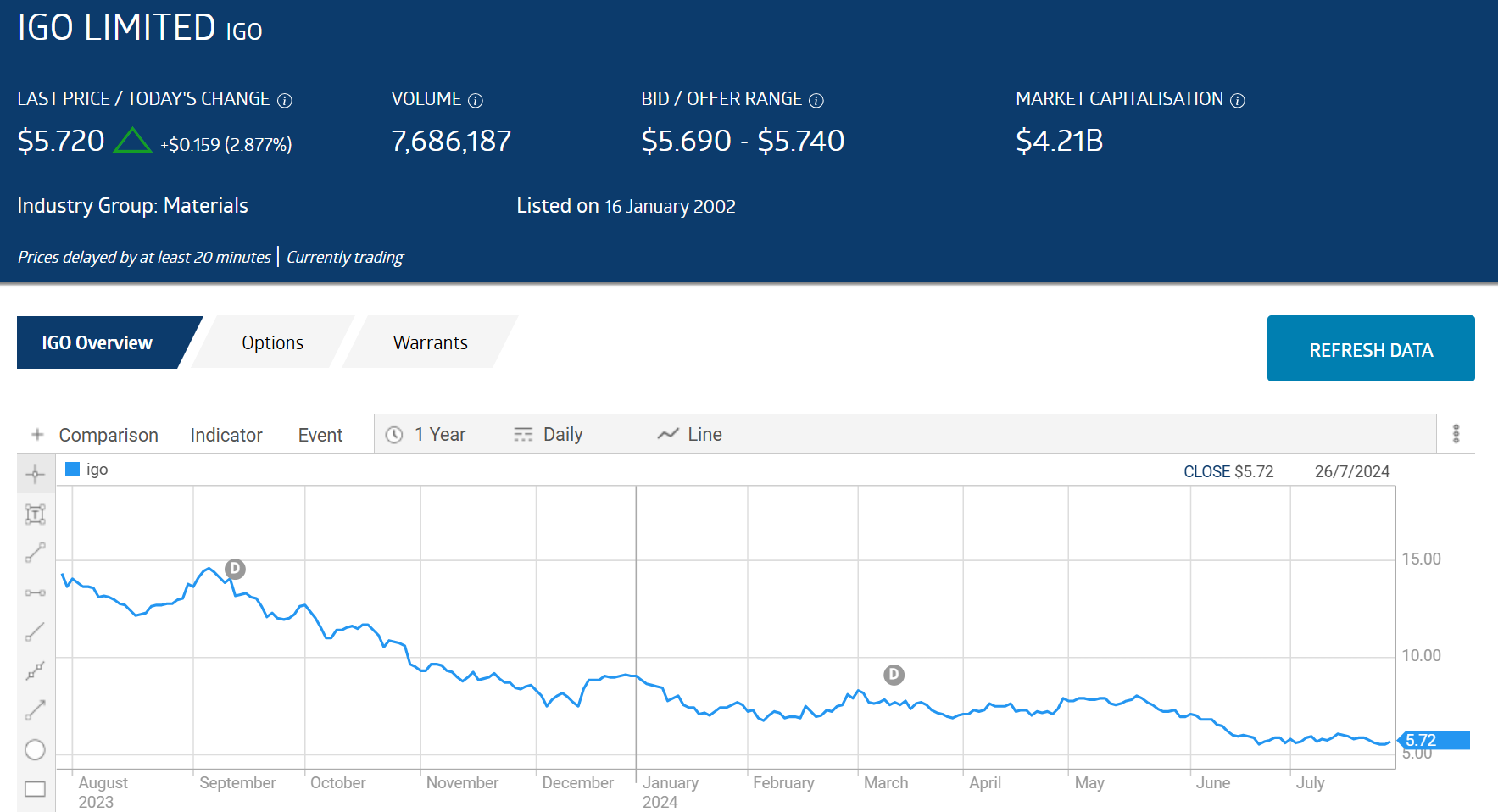Switch to the IGO Overview tab
Screen dimensions: 1498x812
point(97,342)
